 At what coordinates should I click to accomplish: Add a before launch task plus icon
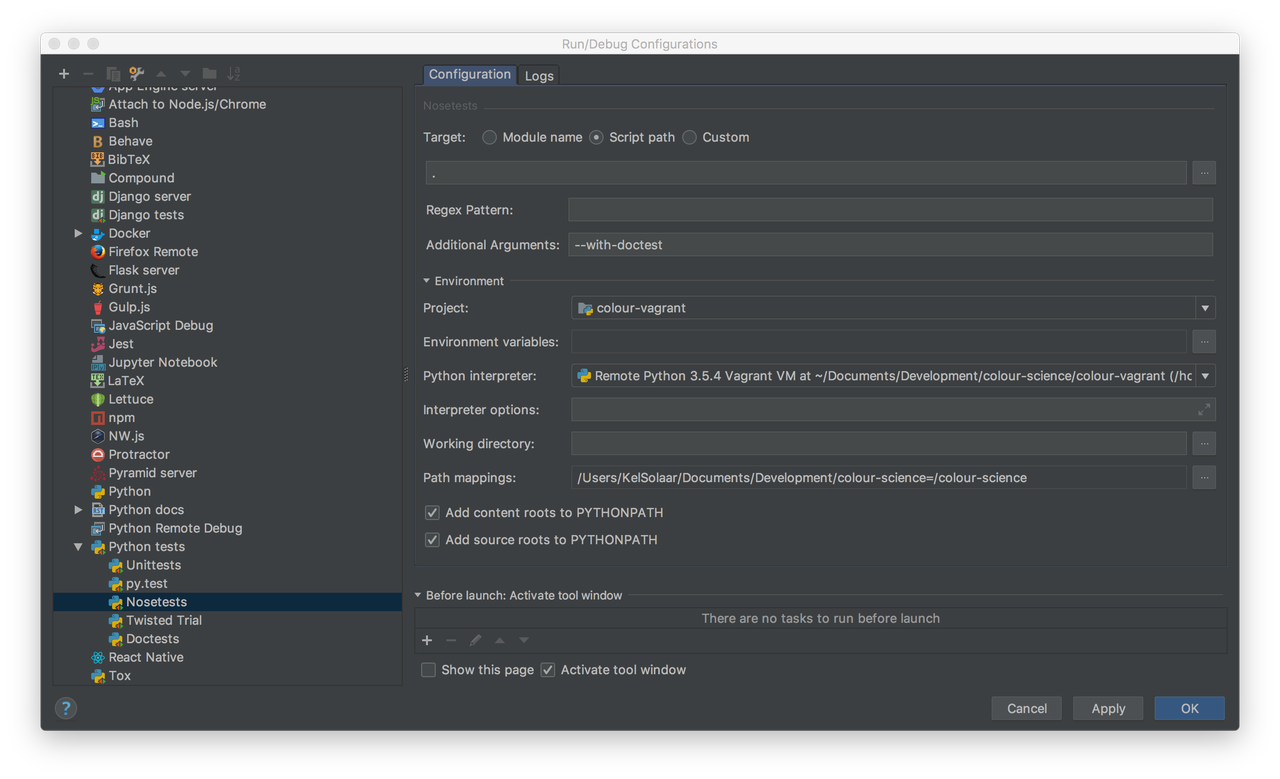427,640
